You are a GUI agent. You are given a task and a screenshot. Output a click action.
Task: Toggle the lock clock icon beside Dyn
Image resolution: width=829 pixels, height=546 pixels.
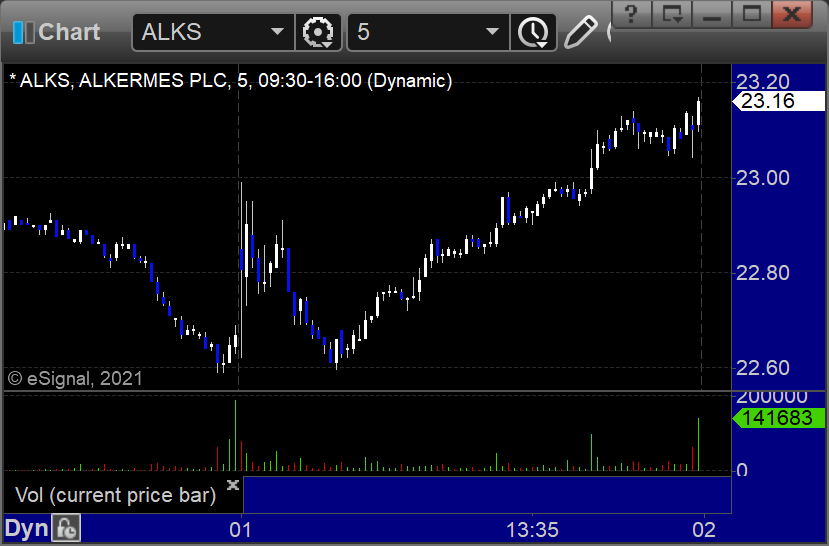pos(66,529)
